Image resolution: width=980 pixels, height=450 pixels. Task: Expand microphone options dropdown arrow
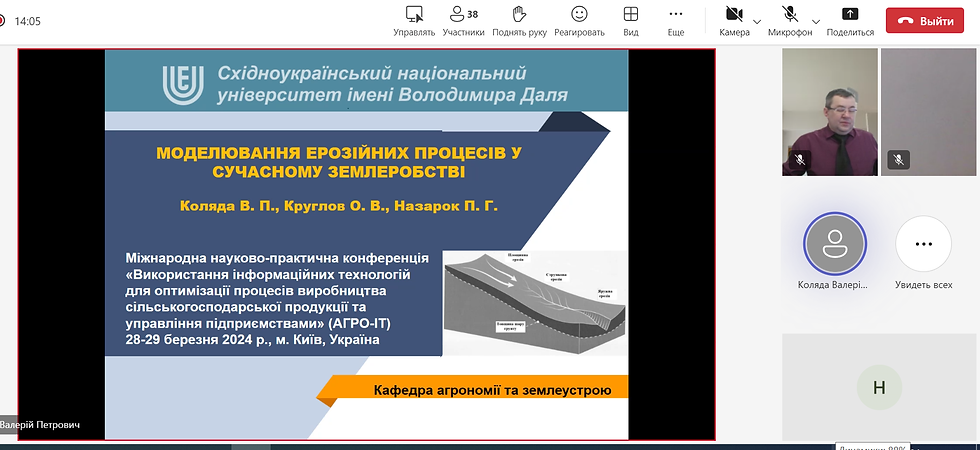click(816, 21)
